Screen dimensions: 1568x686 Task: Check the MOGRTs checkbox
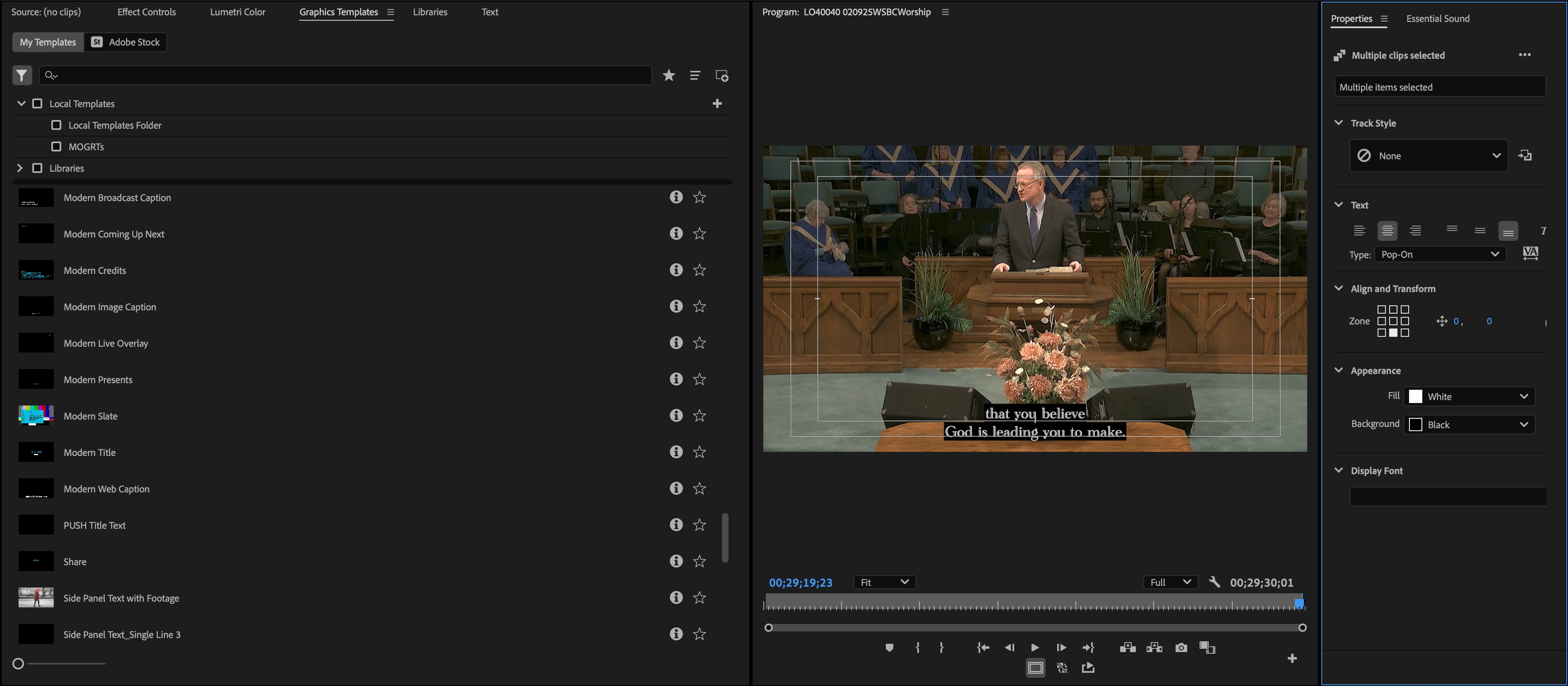[x=57, y=146]
